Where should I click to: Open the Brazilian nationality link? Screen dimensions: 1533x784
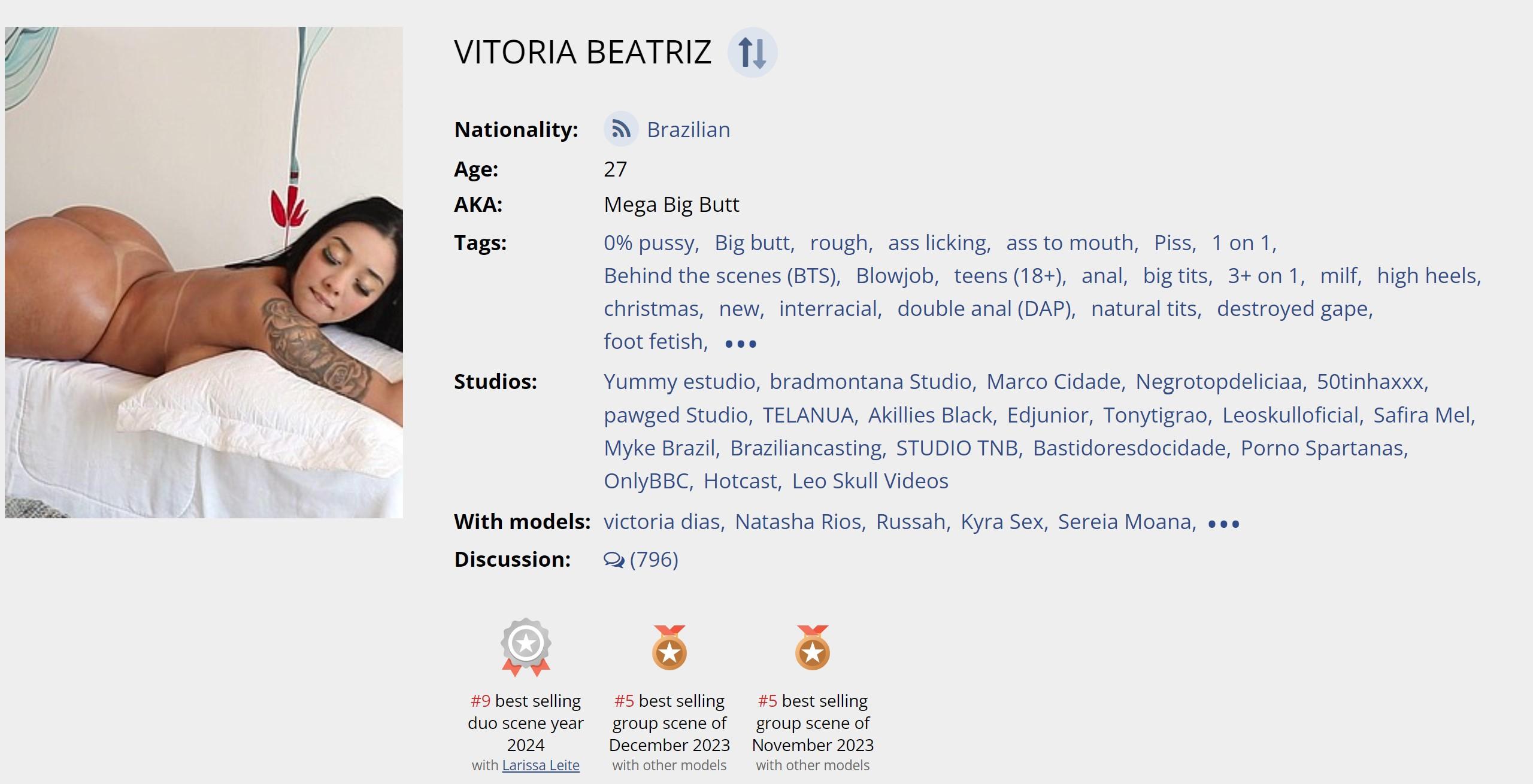pyautogui.click(x=688, y=130)
